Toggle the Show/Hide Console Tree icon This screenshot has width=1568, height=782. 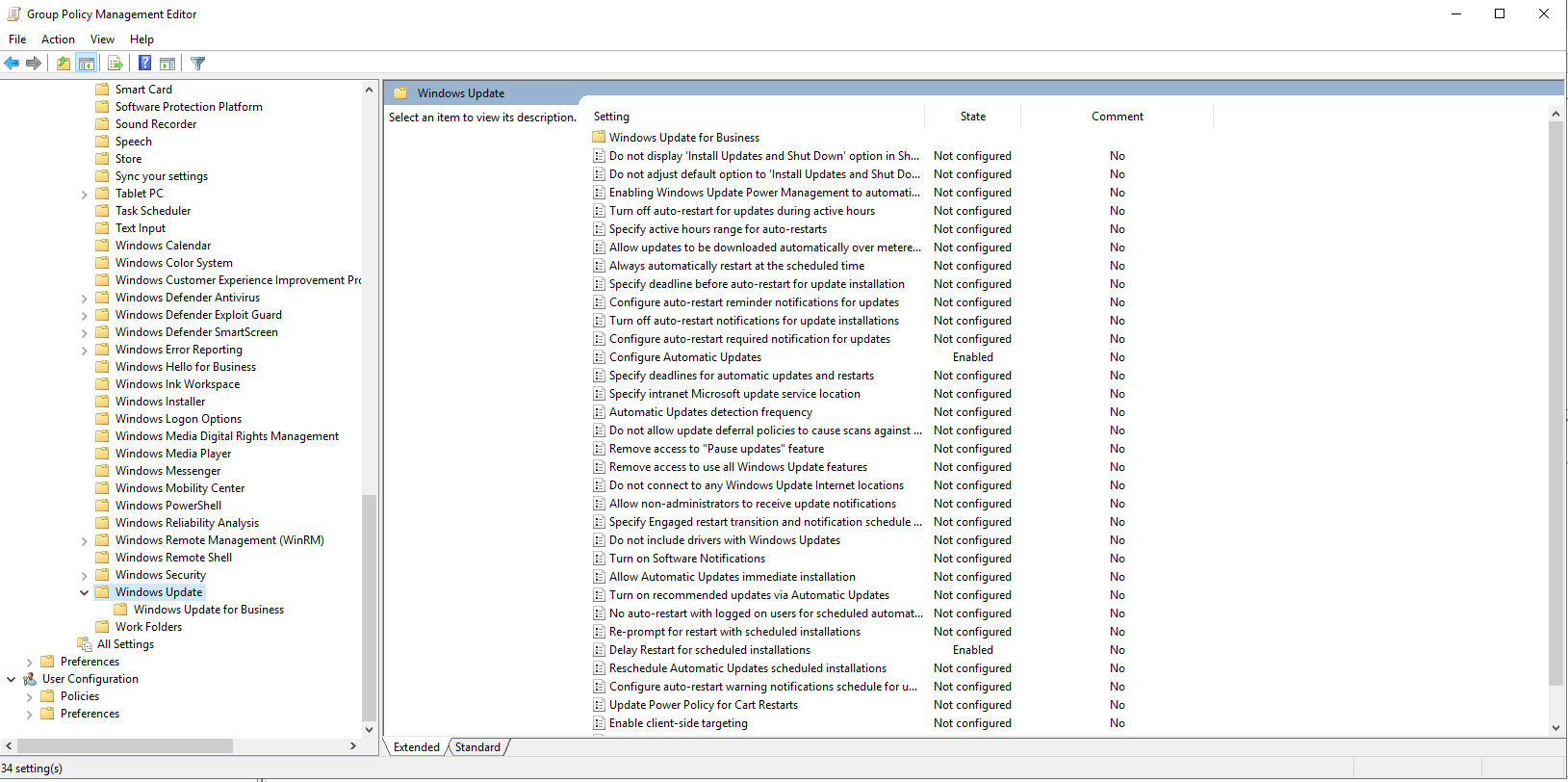tap(87, 64)
